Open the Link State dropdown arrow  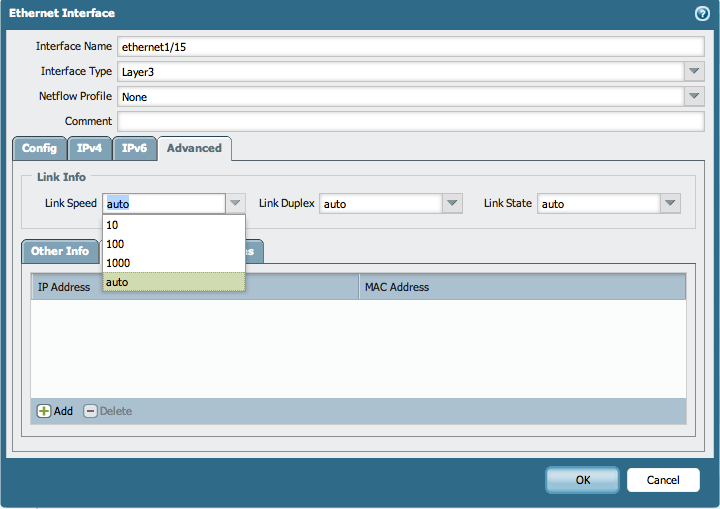coord(670,203)
